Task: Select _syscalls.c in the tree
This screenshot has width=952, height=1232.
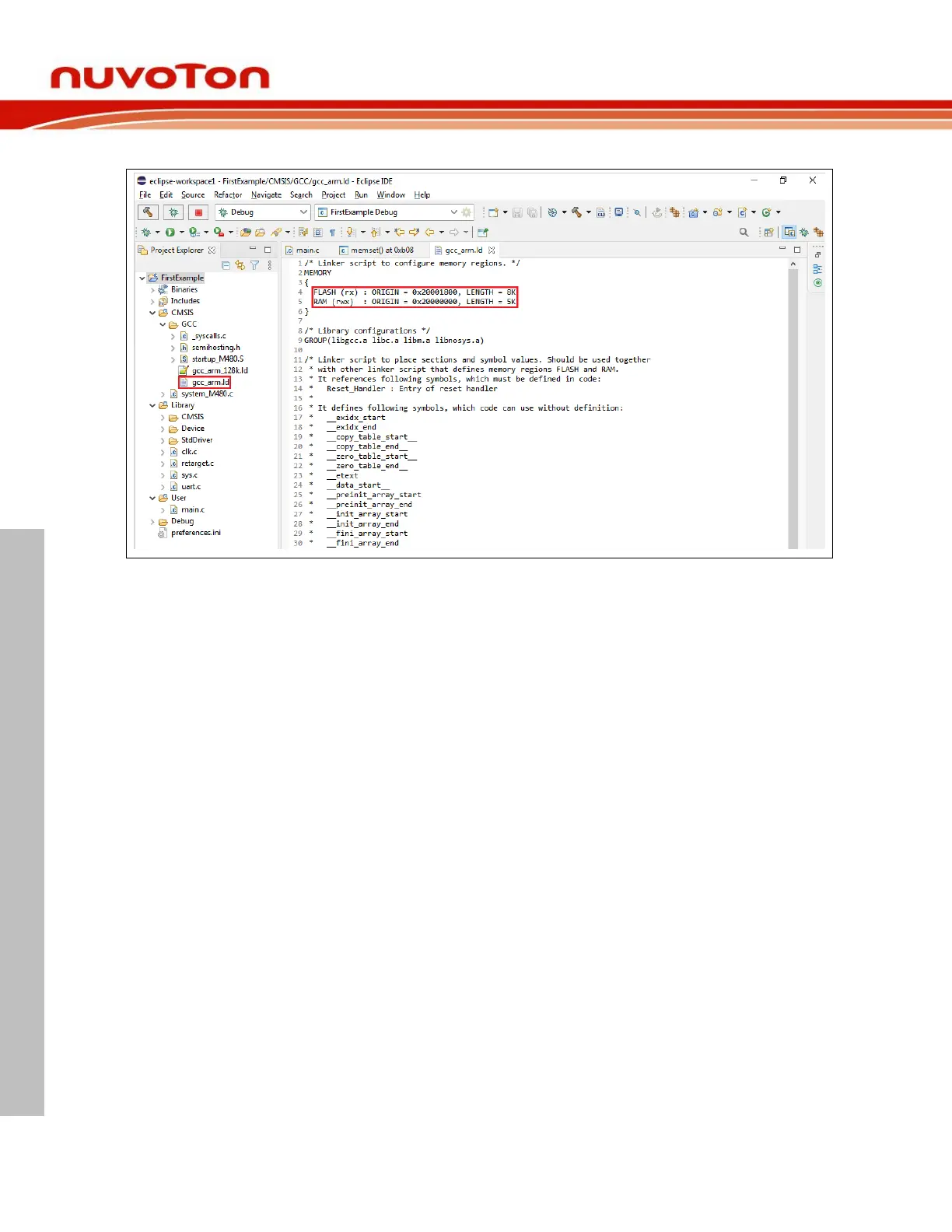Action: [x=208, y=336]
